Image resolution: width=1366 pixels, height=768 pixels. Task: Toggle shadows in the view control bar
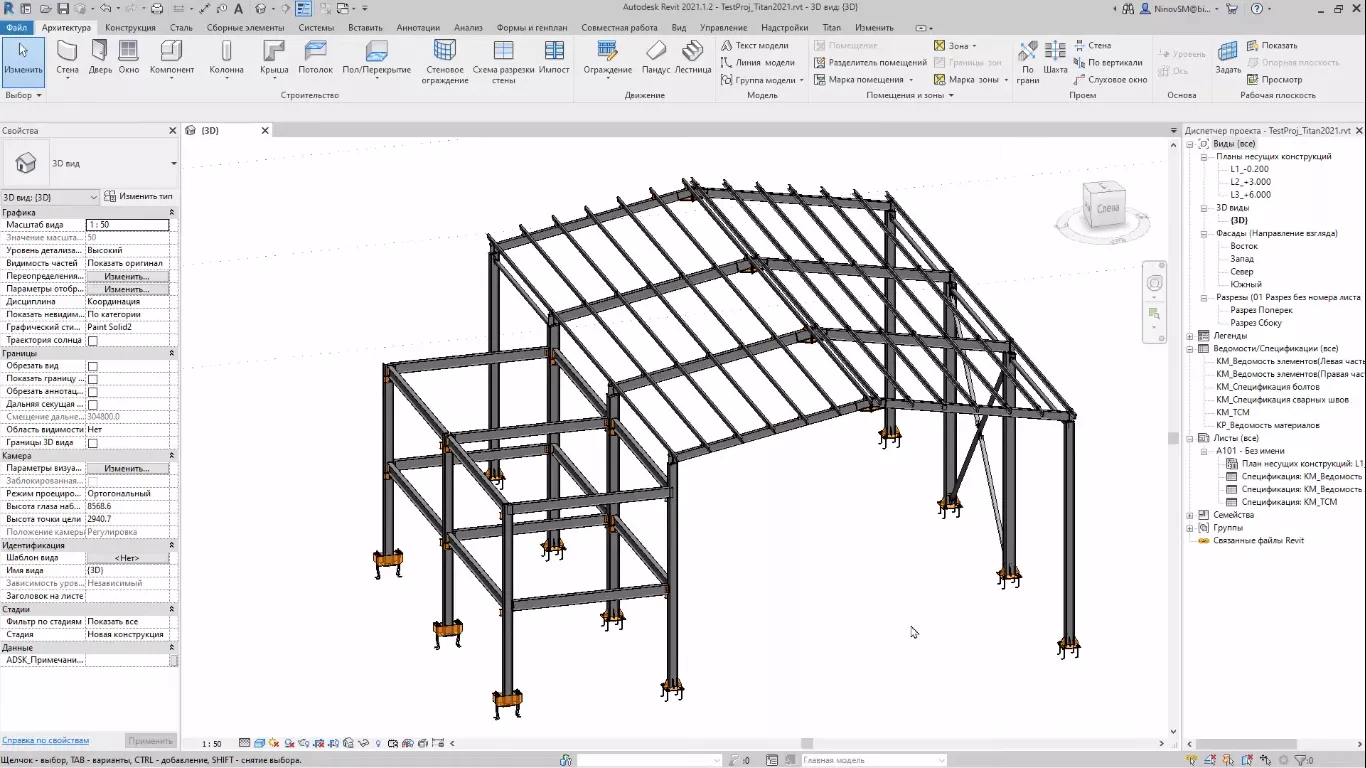(287, 743)
